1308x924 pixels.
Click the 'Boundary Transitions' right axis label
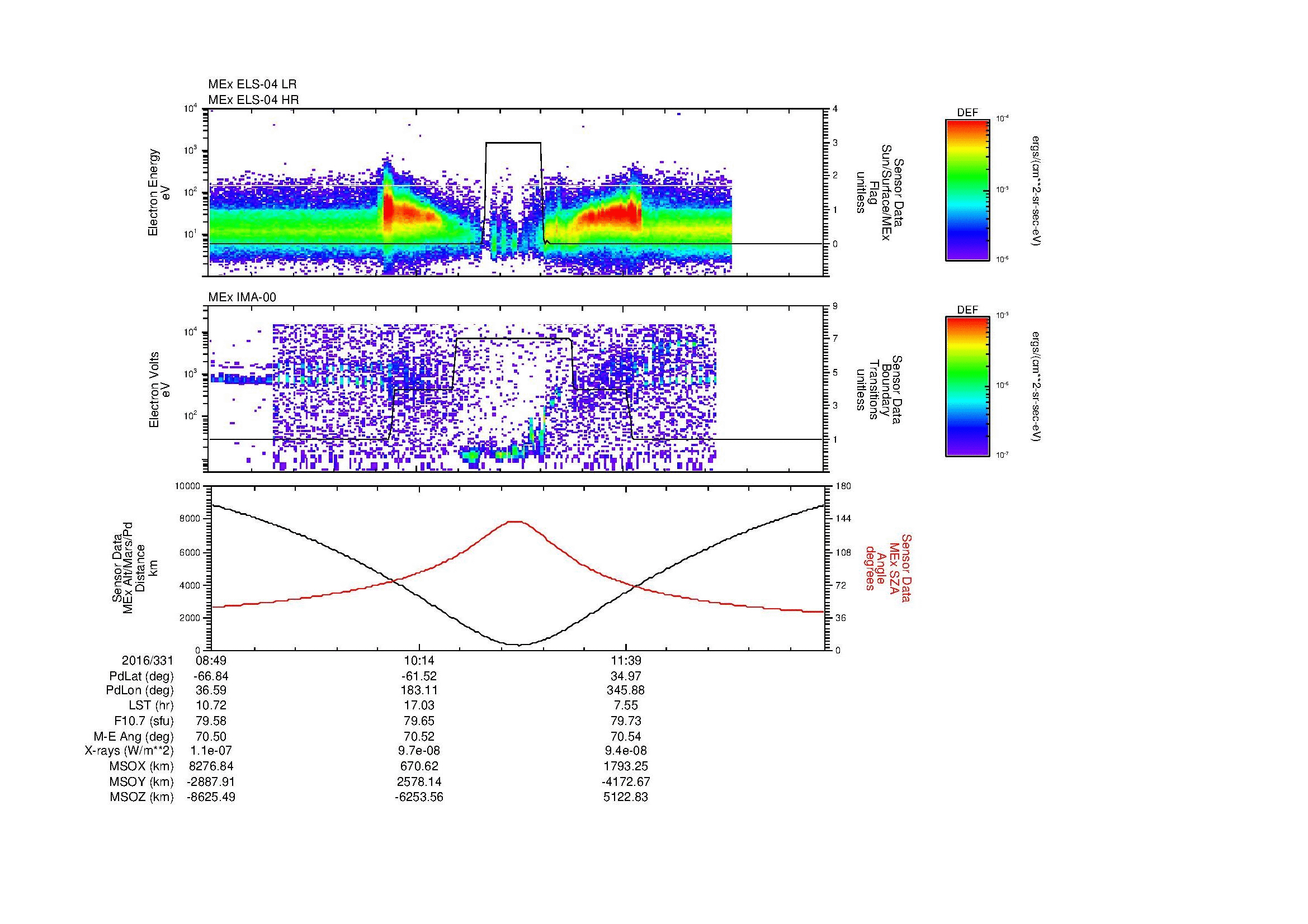click(879, 390)
